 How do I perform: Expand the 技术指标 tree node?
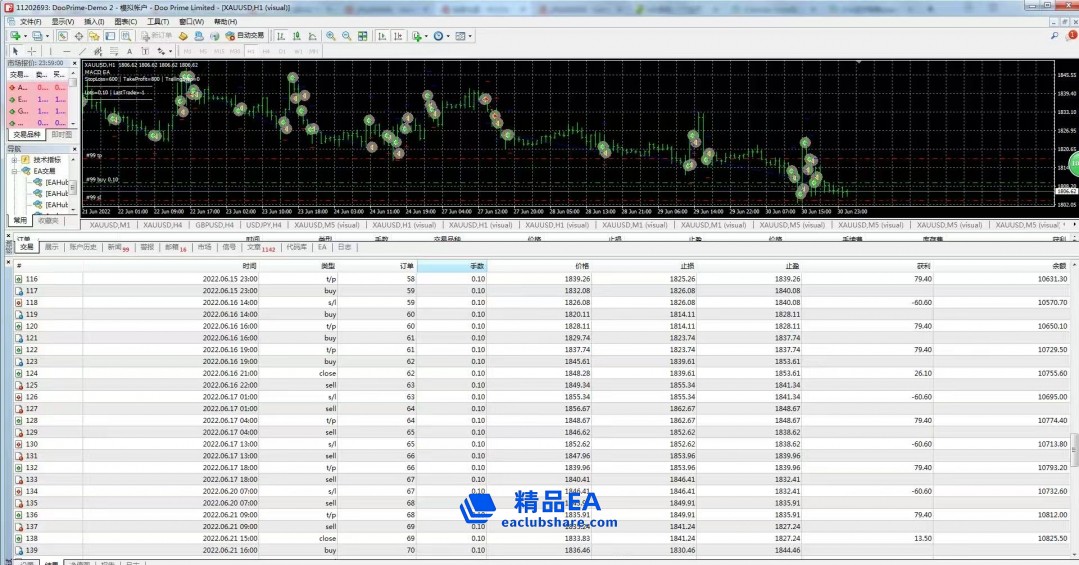(13, 159)
